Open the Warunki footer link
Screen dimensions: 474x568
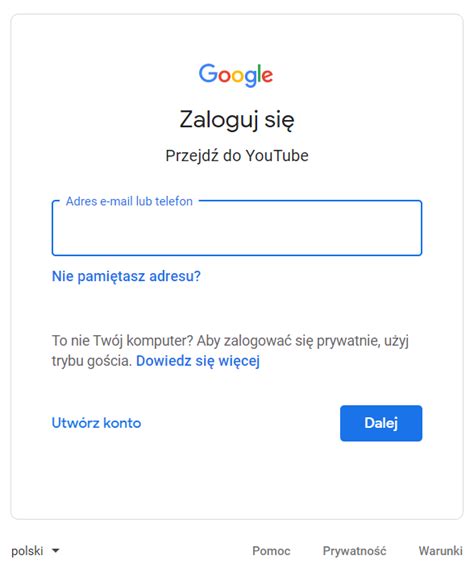click(x=441, y=551)
